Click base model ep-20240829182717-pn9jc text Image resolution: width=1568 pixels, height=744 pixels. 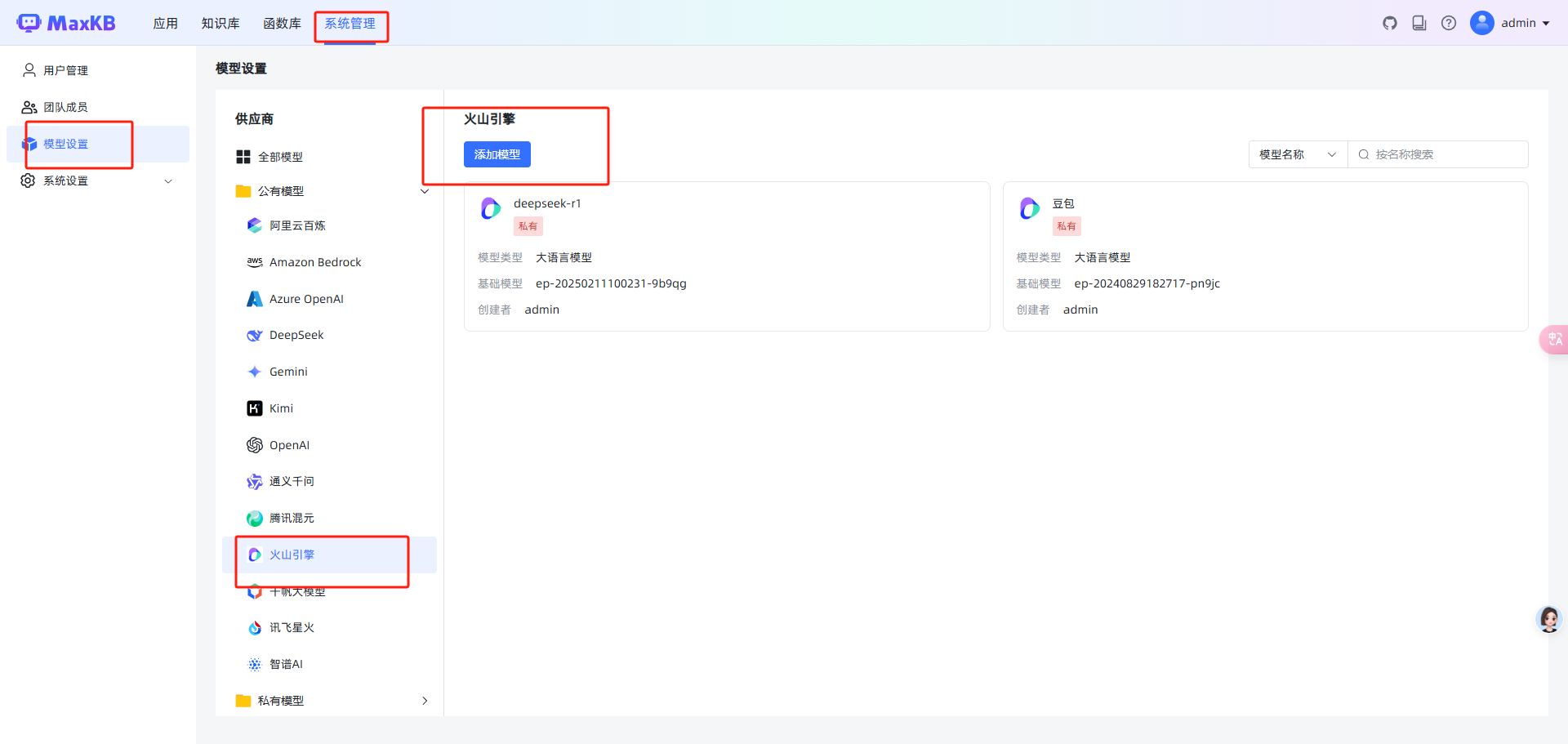tap(1147, 283)
